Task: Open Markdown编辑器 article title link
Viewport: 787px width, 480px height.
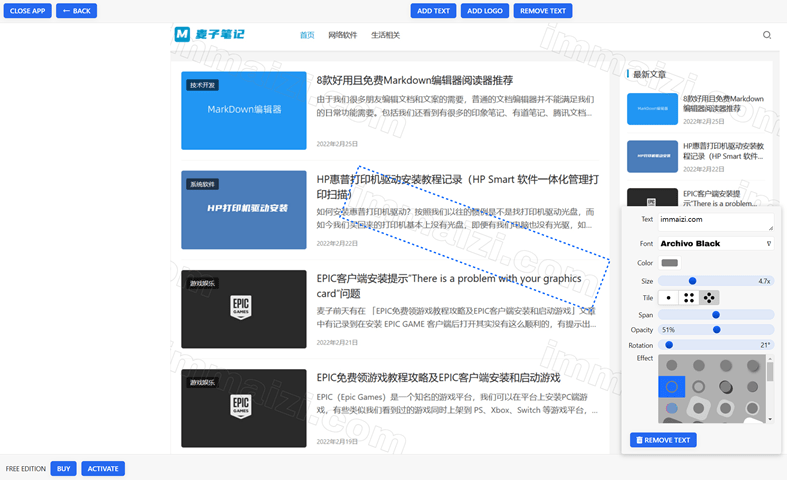Action: pyautogui.click(x=415, y=80)
